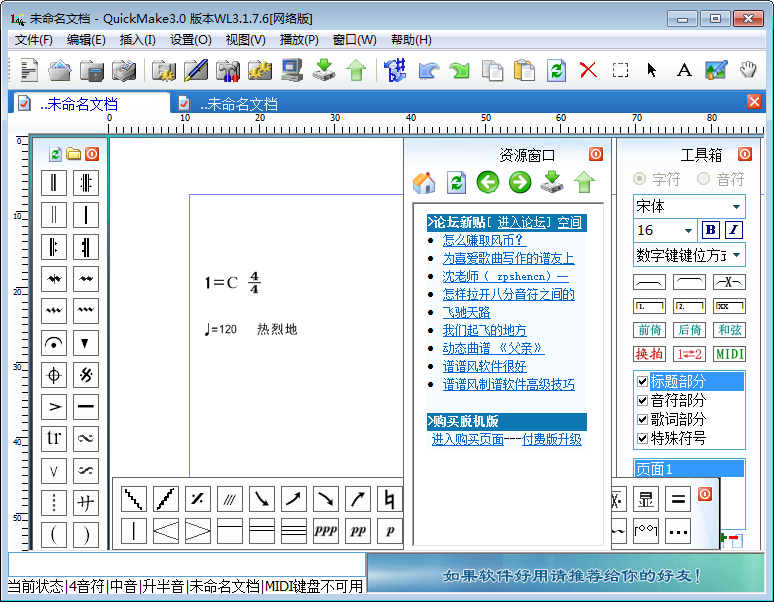The height and width of the screenshot is (602, 774).
Task: Insert the segno symbol
Action: (x=86, y=375)
